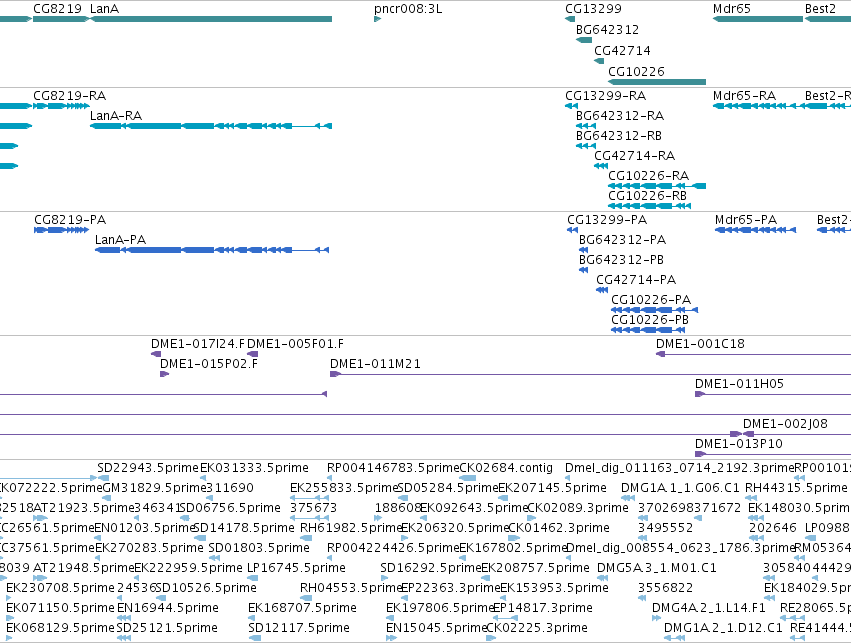851x643 pixels.
Task: Click the DME1-017I24.F clone label
Action: tap(198, 344)
